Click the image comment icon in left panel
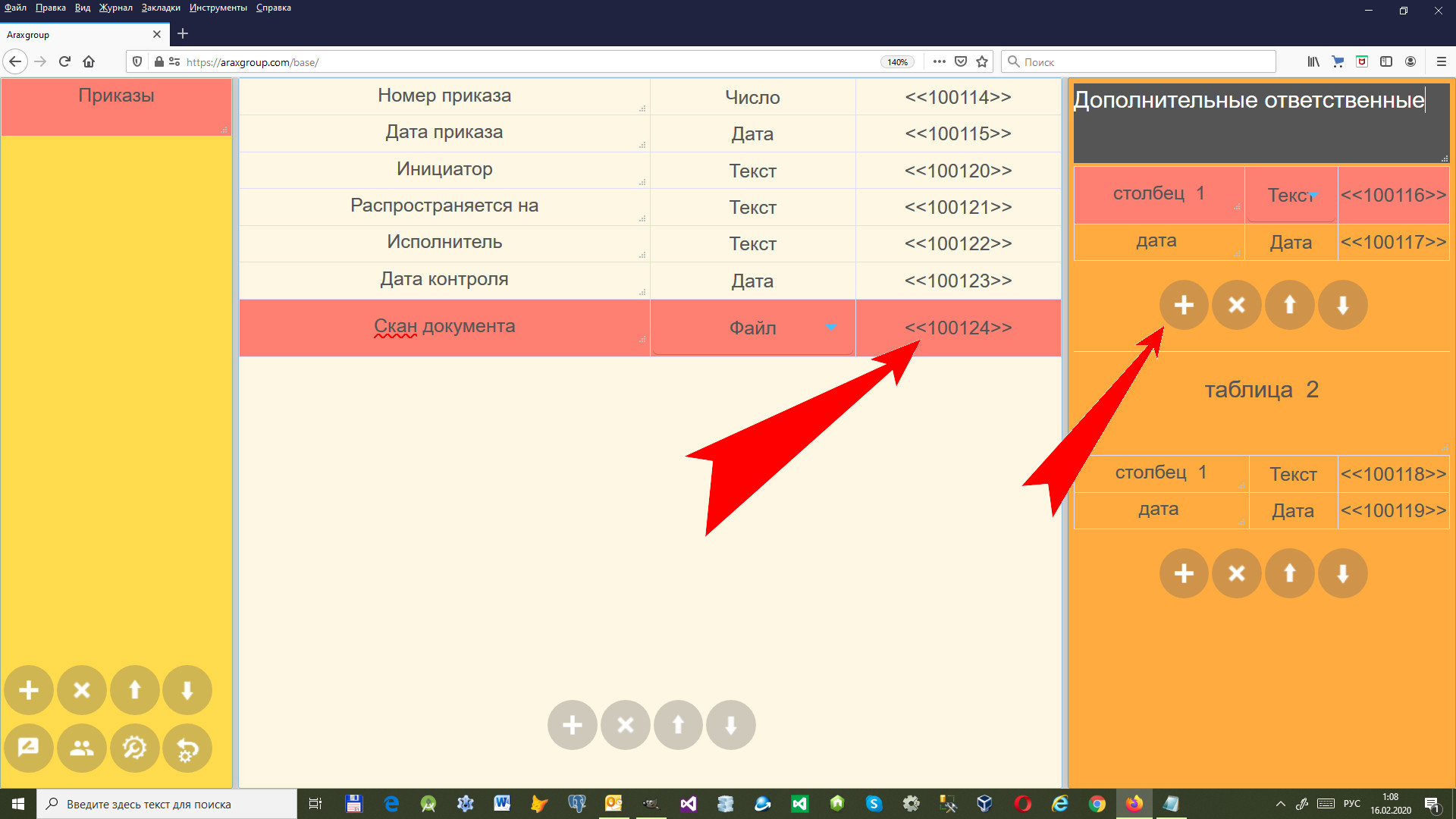The image size is (1456, 819). [x=29, y=748]
